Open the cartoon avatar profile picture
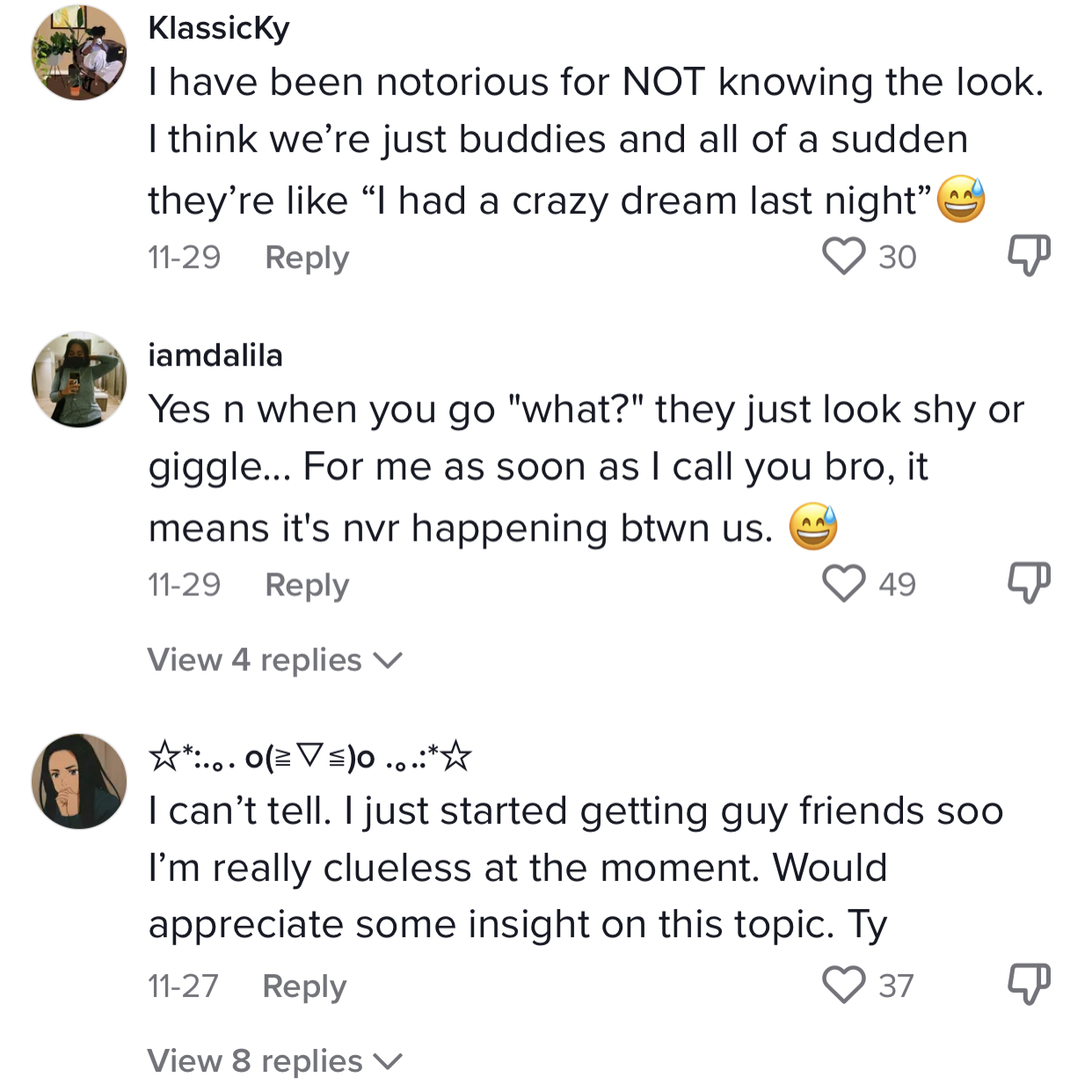 pyautogui.click(x=79, y=782)
